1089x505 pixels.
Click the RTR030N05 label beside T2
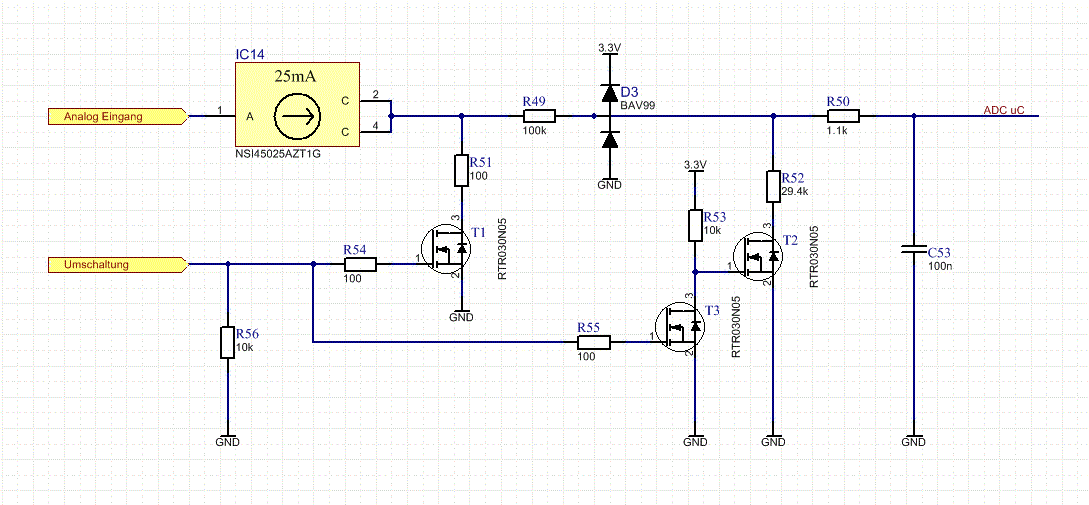click(x=813, y=256)
